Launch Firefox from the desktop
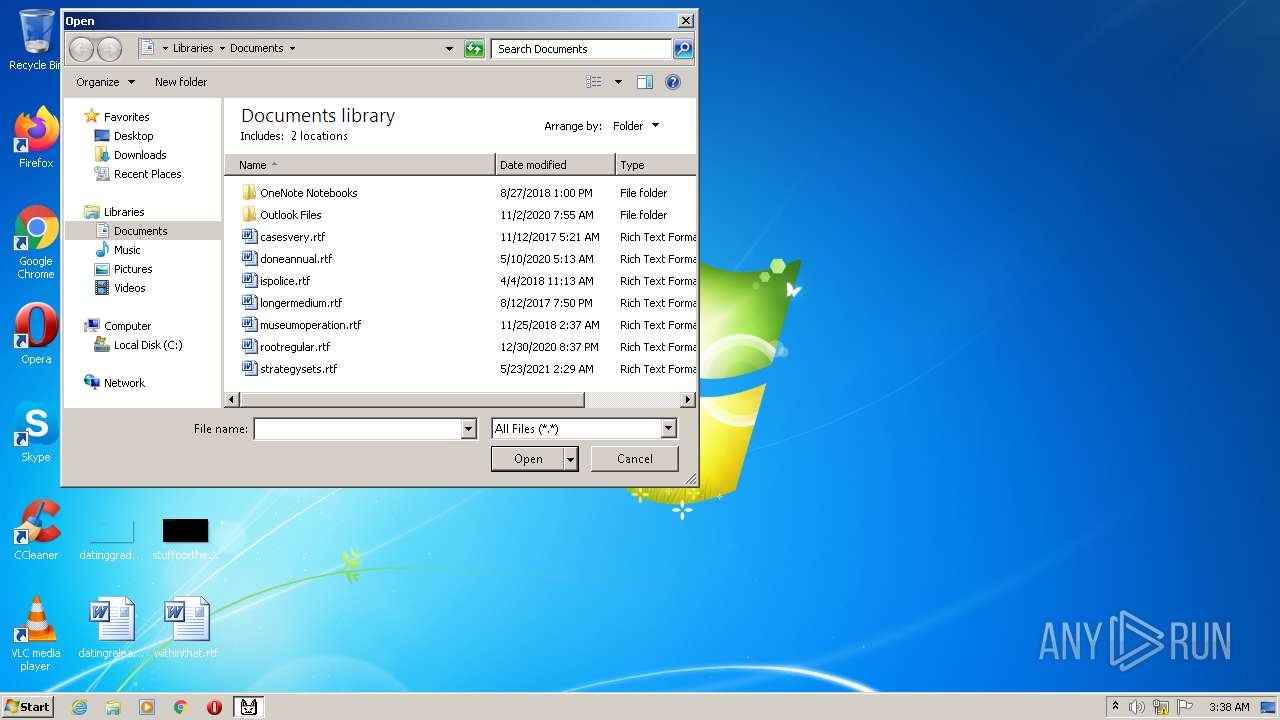Screen dimensions: 1280x720 [36, 138]
